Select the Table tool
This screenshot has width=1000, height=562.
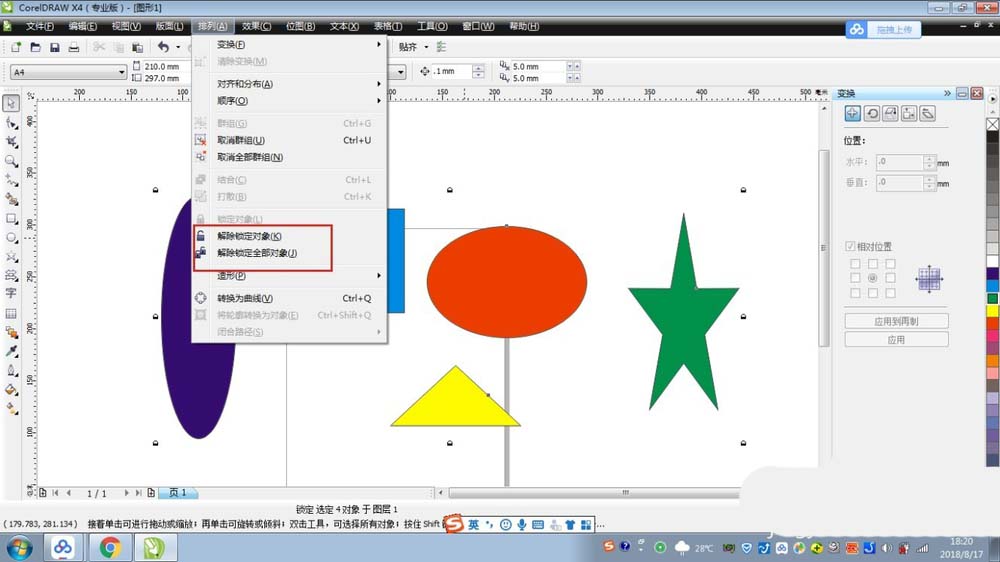point(11,313)
